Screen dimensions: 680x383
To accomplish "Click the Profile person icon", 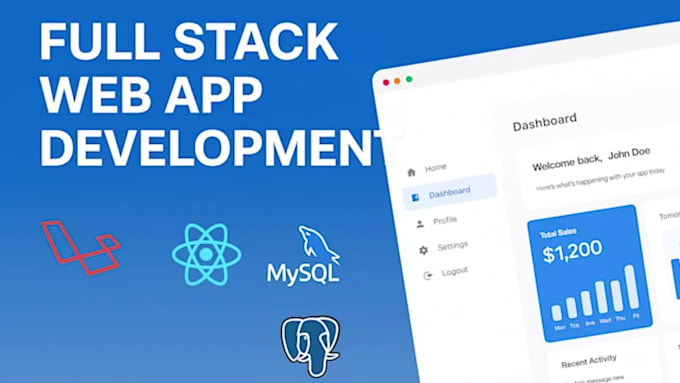I will 419,224.
